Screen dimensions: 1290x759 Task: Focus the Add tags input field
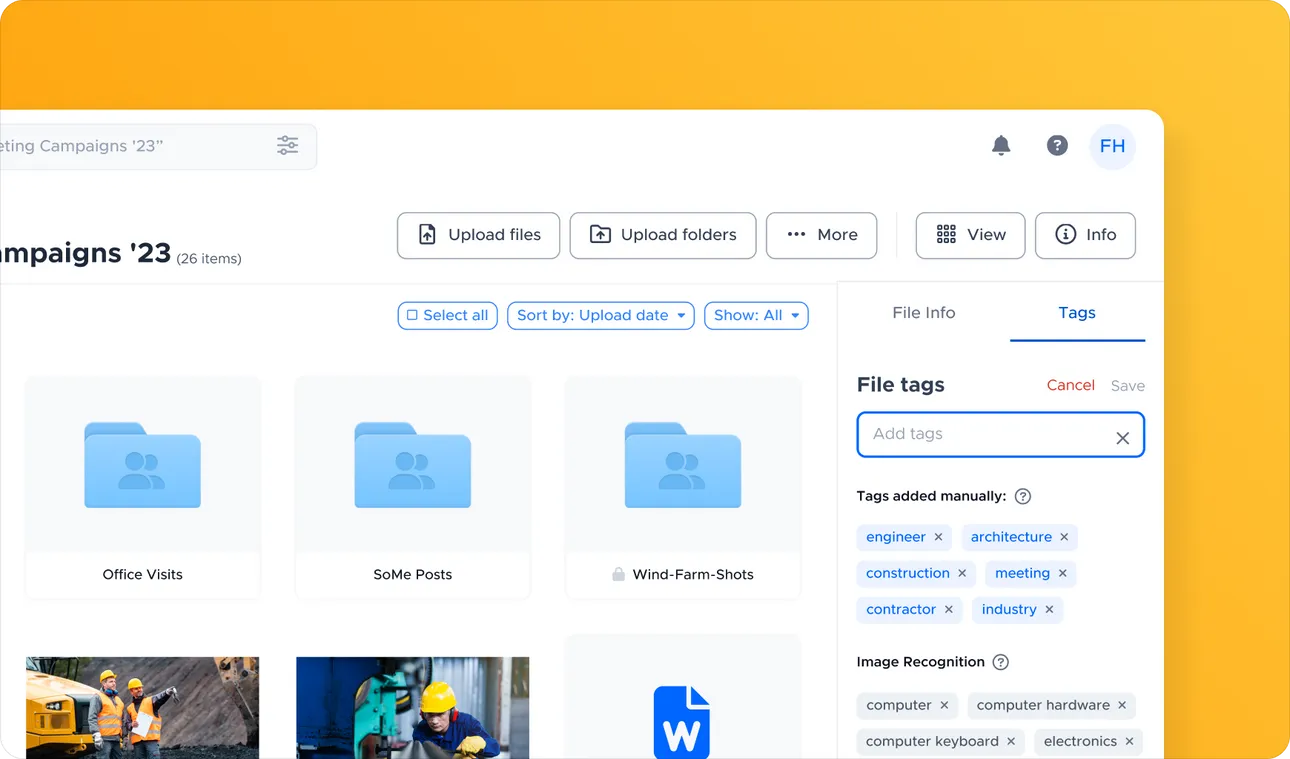coord(1000,435)
